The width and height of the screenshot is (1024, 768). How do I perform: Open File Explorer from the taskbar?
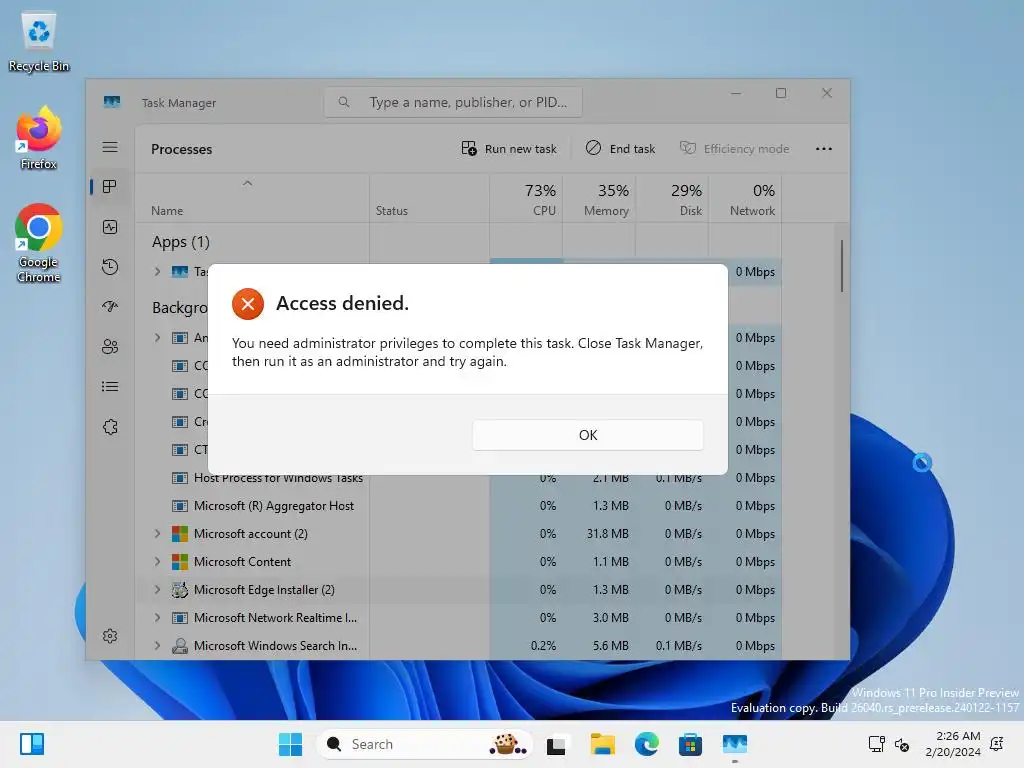pyautogui.click(x=602, y=744)
